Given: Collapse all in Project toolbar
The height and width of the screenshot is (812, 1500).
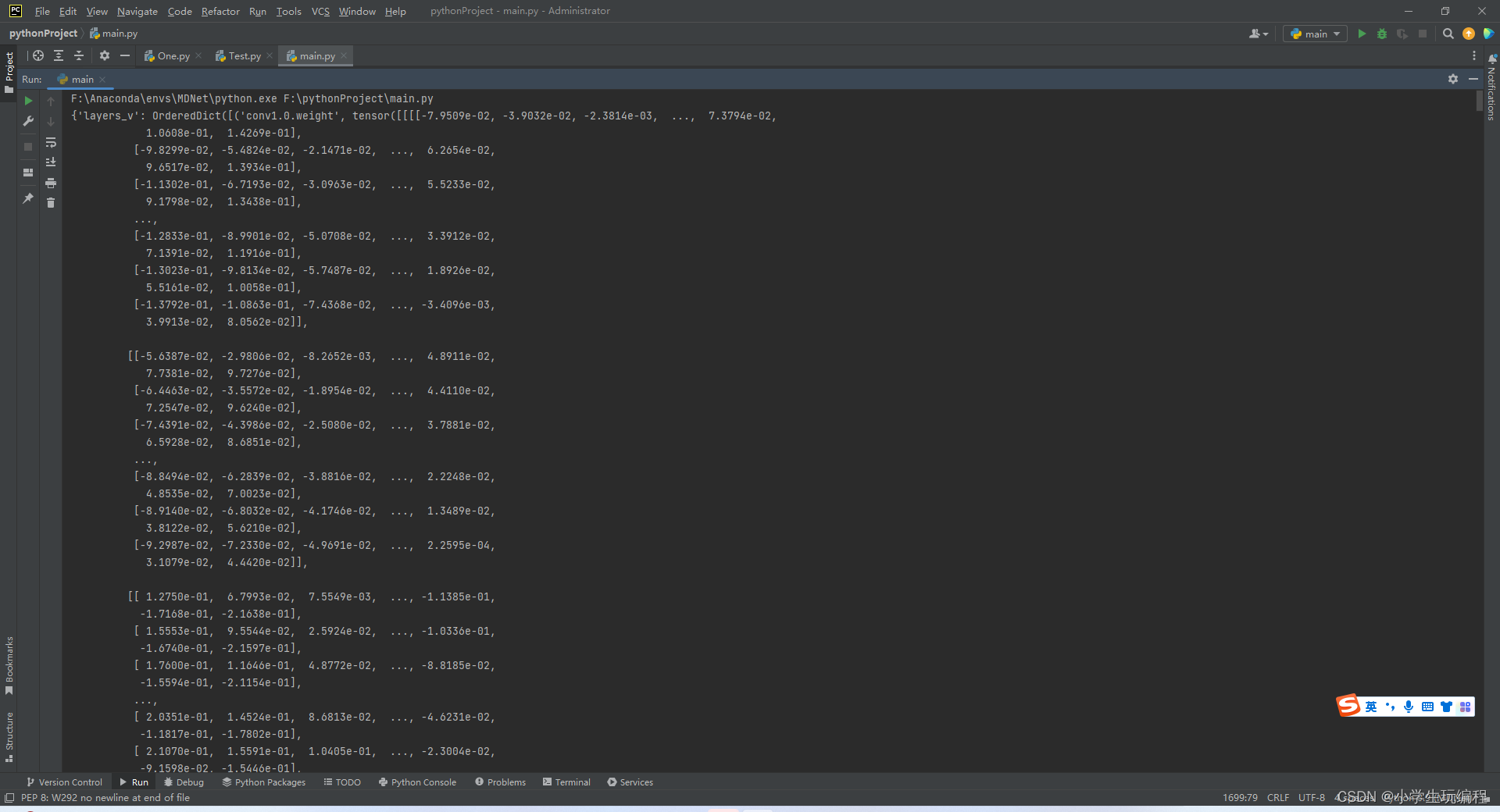Looking at the screenshot, I should 79,55.
